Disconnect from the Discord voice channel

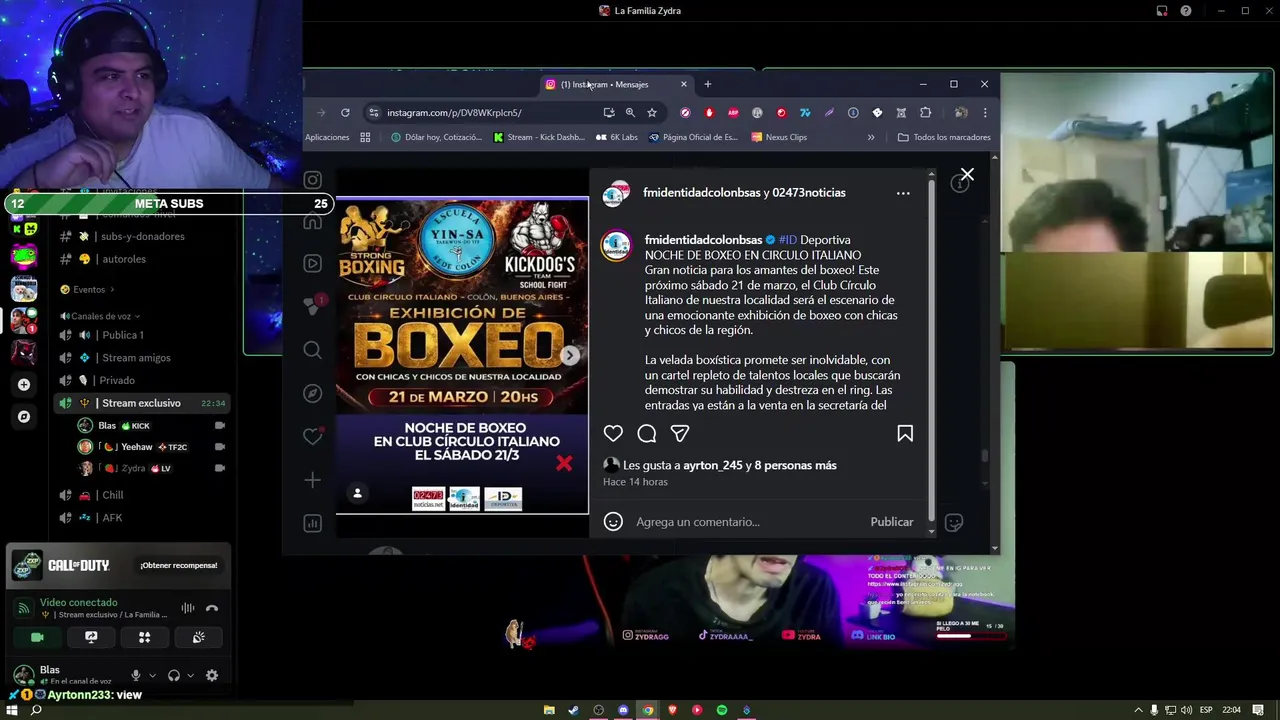pyautogui.click(x=212, y=608)
